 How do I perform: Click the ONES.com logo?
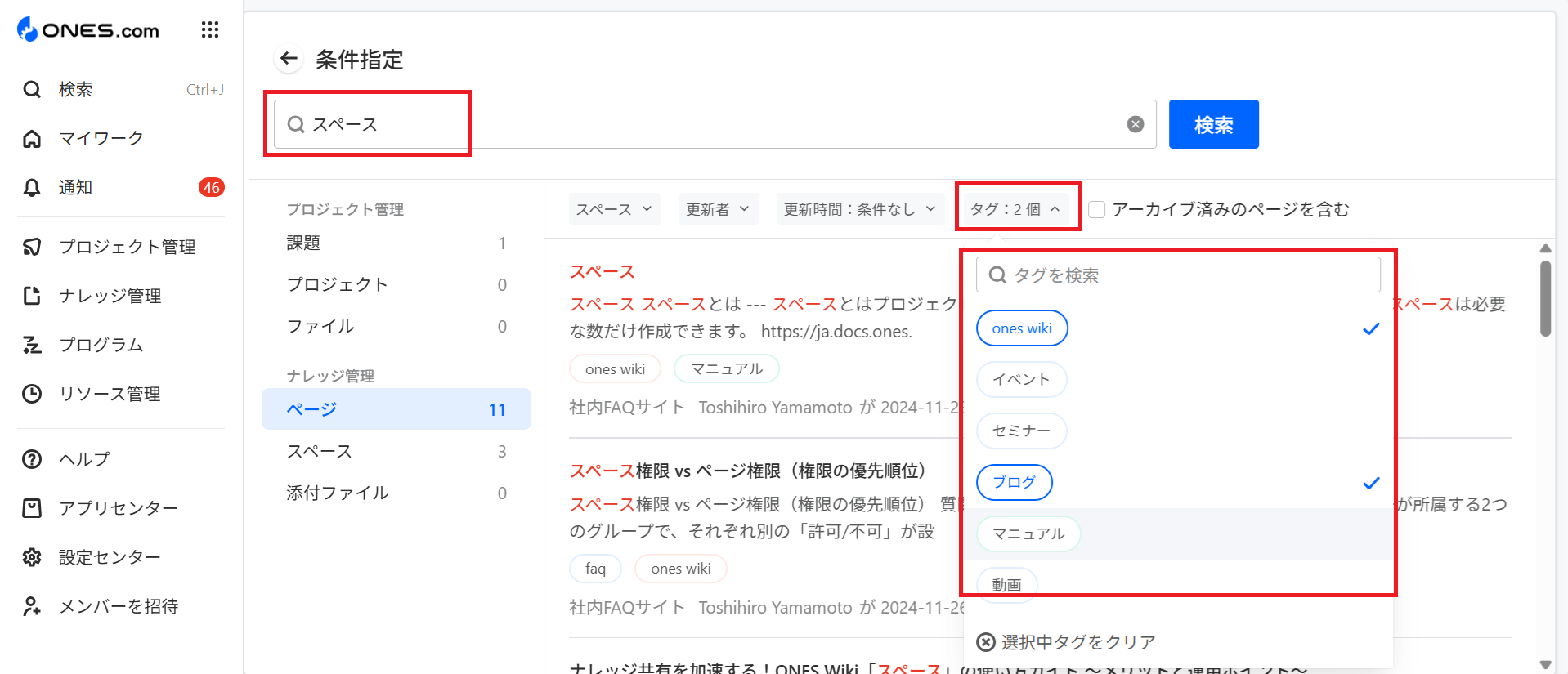[x=88, y=30]
